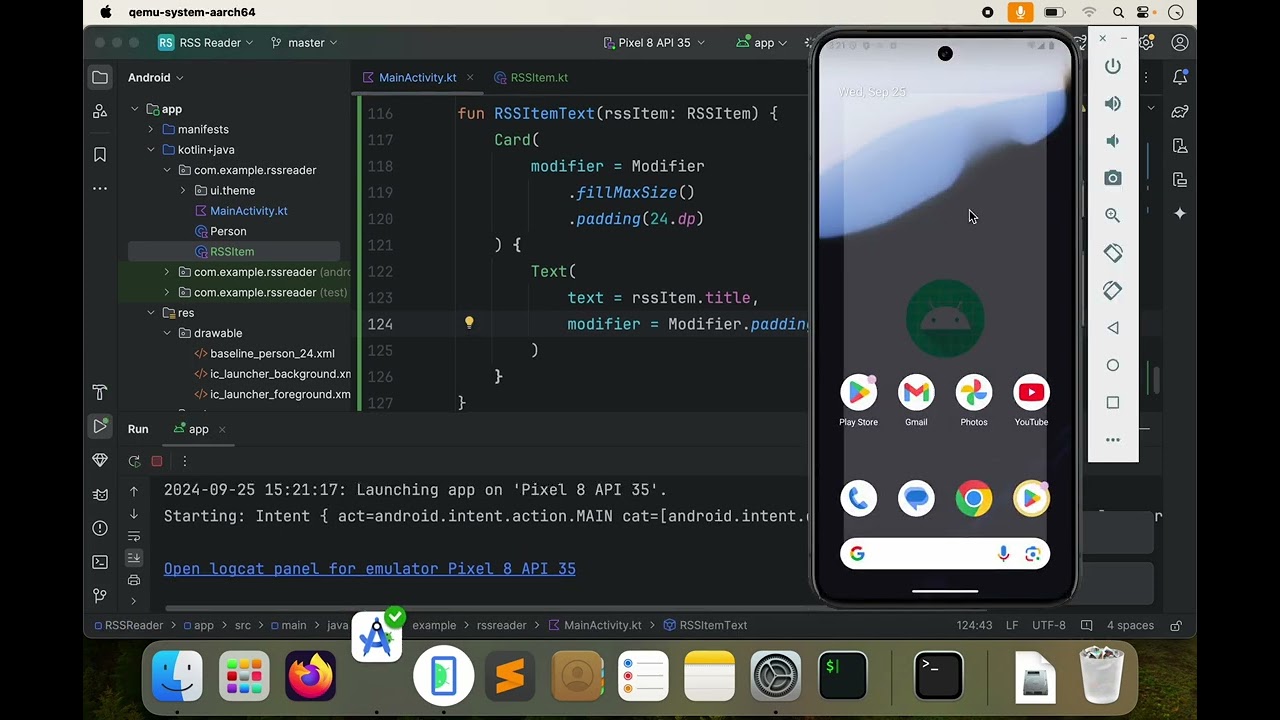Open the master branch dropdown

[x=304, y=43]
